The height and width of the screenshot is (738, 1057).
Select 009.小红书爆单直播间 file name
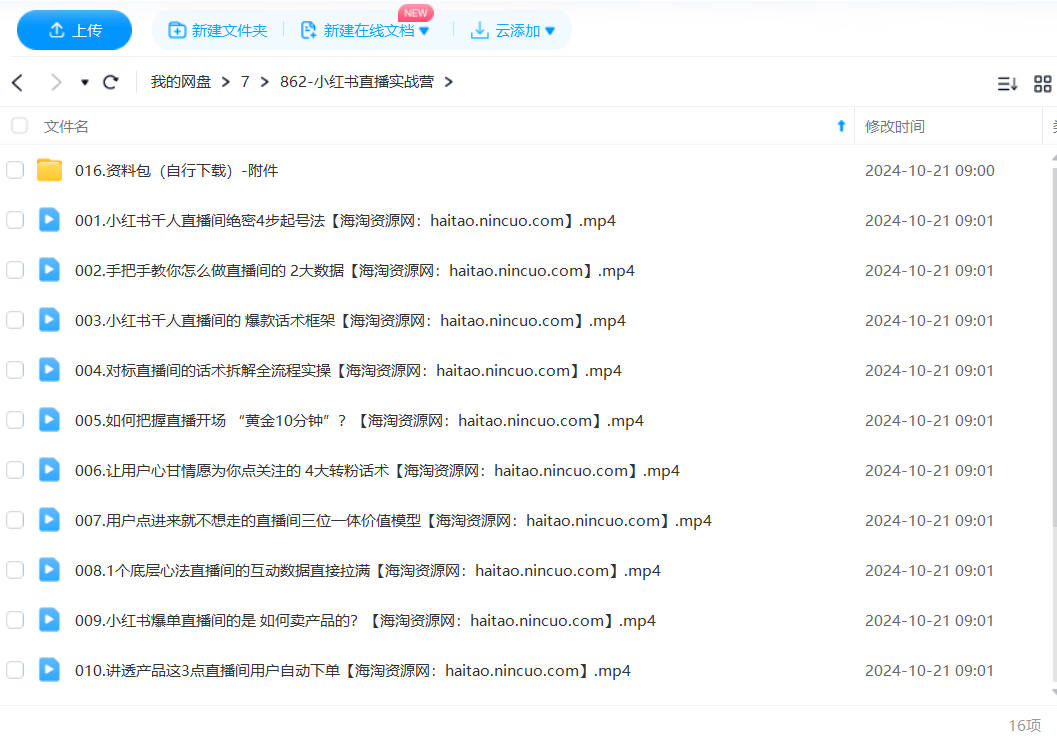[x=365, y=620]
